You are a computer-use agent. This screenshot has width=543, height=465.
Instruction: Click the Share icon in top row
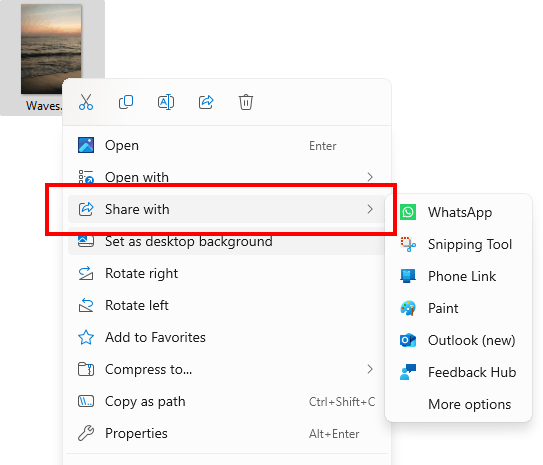click(206, 102)
